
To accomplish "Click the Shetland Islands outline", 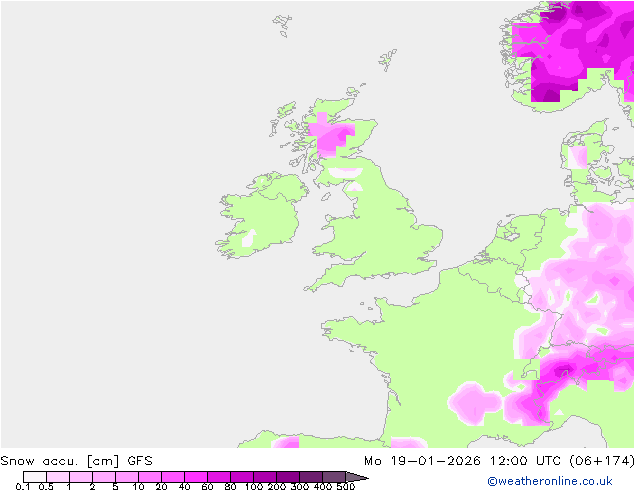I will click(388, 60).
